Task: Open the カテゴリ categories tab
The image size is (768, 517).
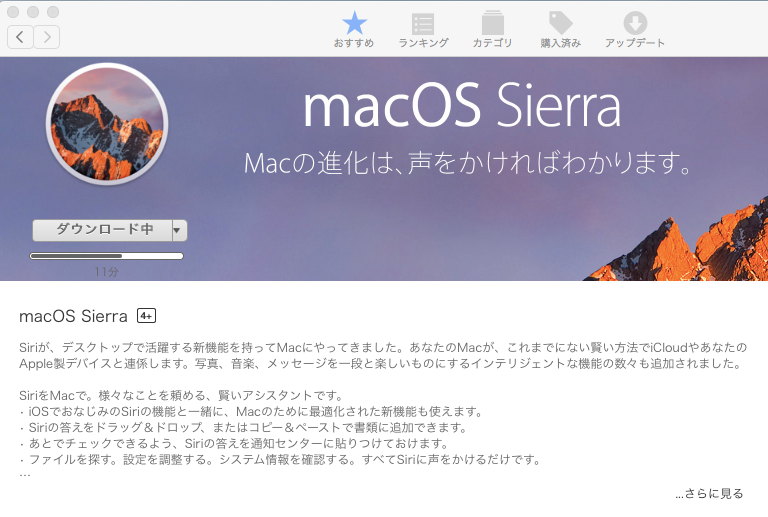Action: tap(492, 29)
